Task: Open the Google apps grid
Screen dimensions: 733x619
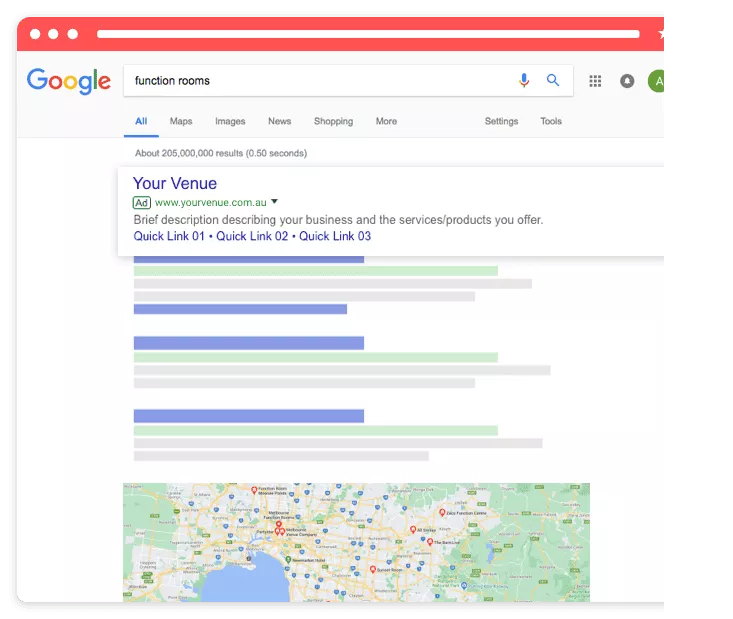Action: 595,81
